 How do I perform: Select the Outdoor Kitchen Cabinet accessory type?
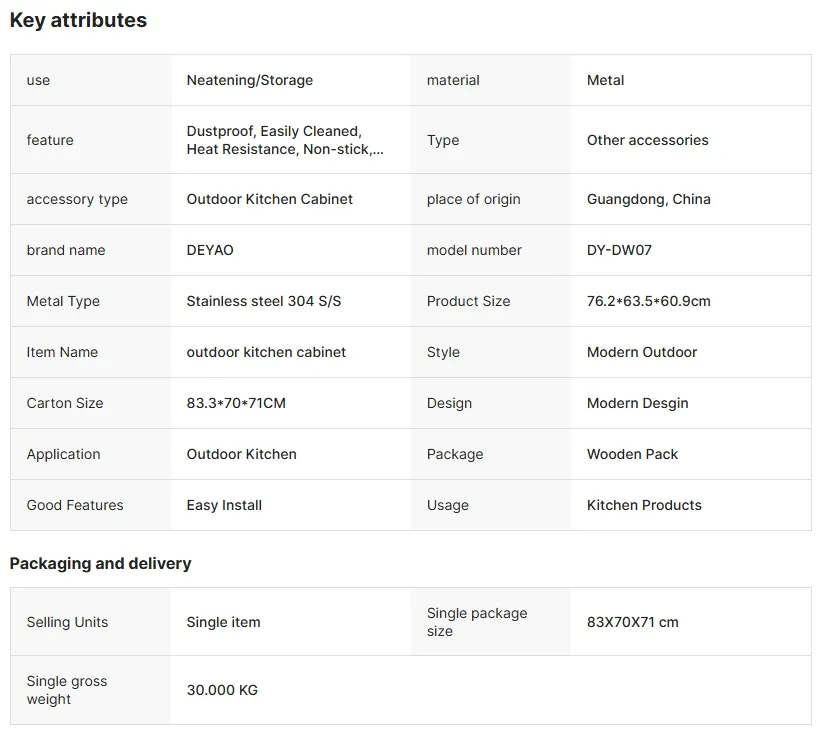click(x=270, y=199)
